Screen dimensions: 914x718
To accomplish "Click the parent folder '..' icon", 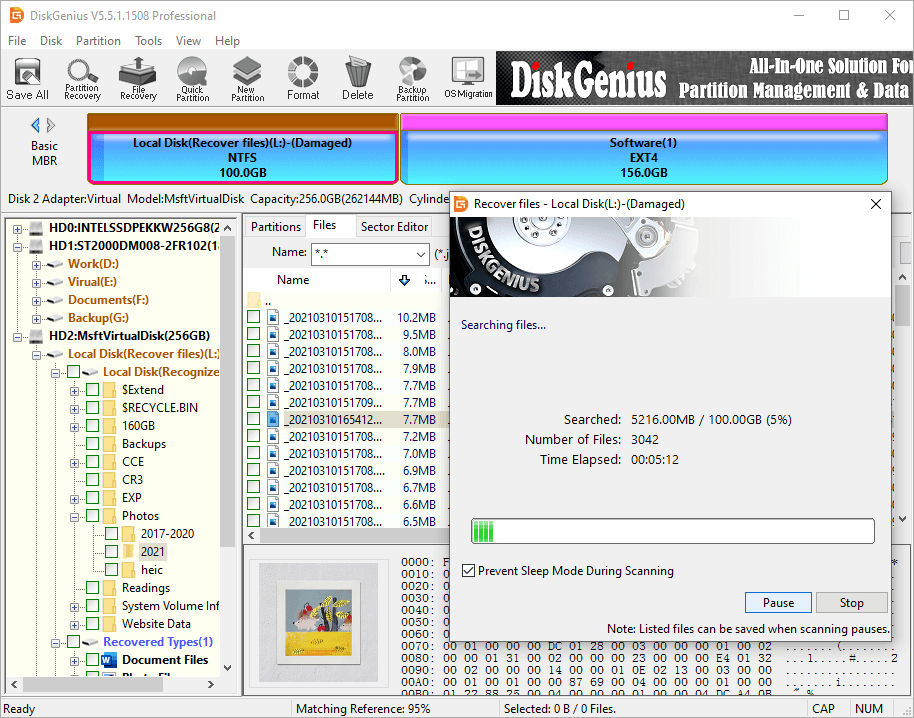I will pos(254,301).
